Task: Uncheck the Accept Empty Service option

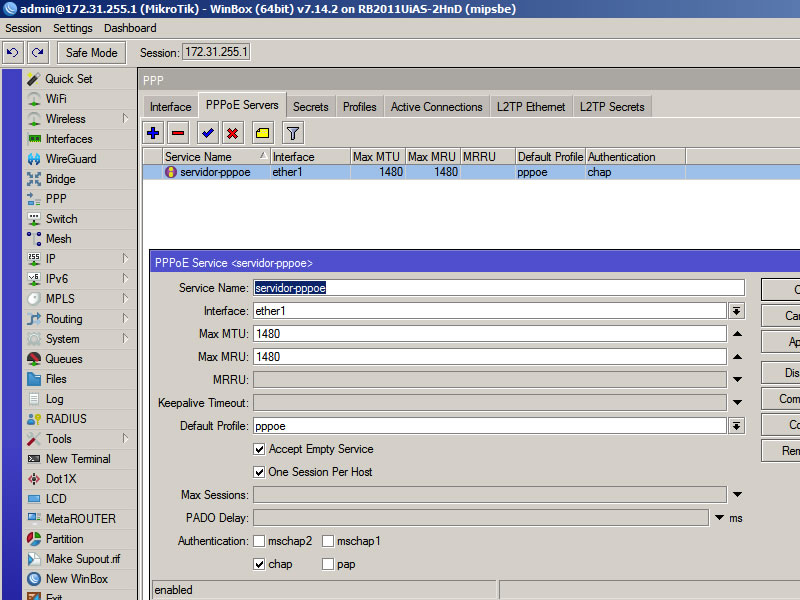Action: 259,449
